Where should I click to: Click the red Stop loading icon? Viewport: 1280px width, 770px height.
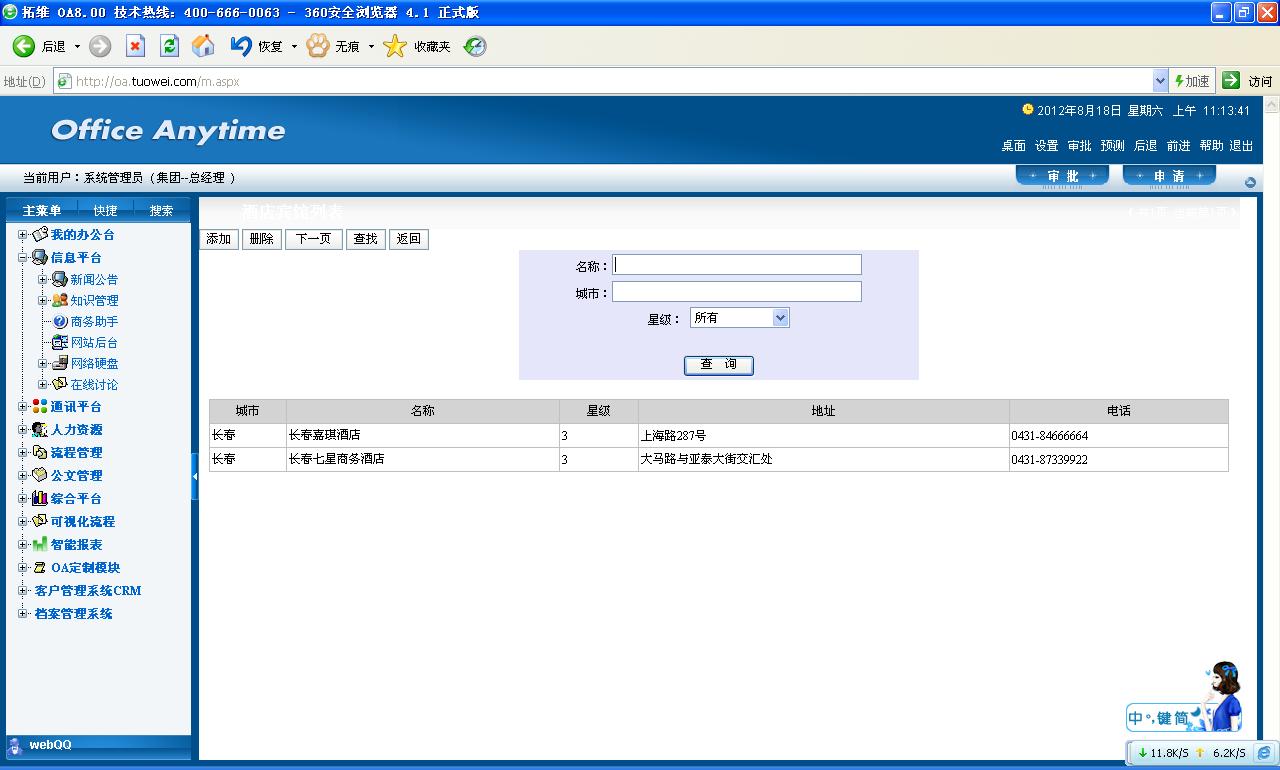(x=135, y=46)
